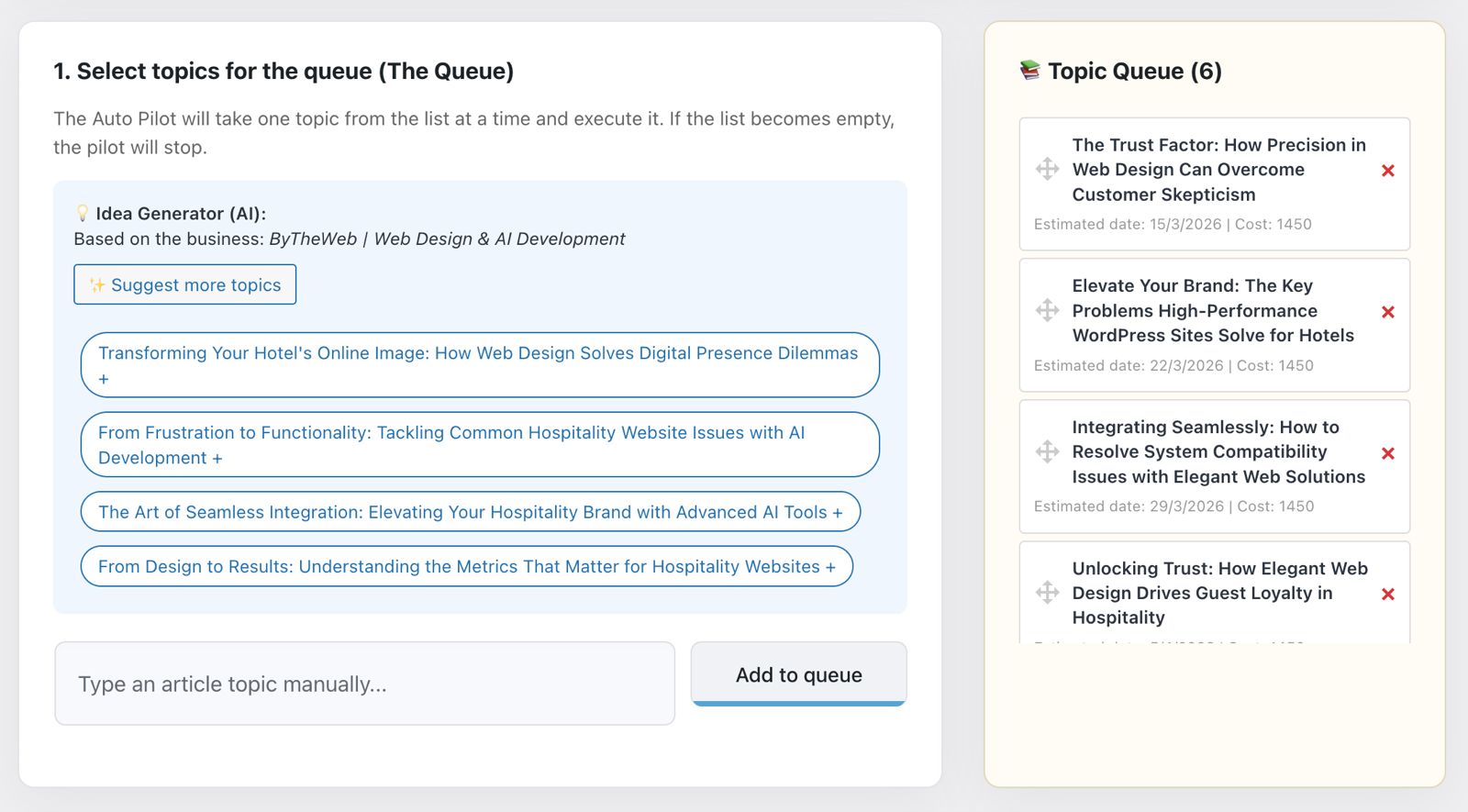Image resolution: width=1468 pixels, height=812 pixels.
Task: Click the 'Integrating Seamlessly' queue item title
Action: pyautogui.click(x=1218, y=452)
